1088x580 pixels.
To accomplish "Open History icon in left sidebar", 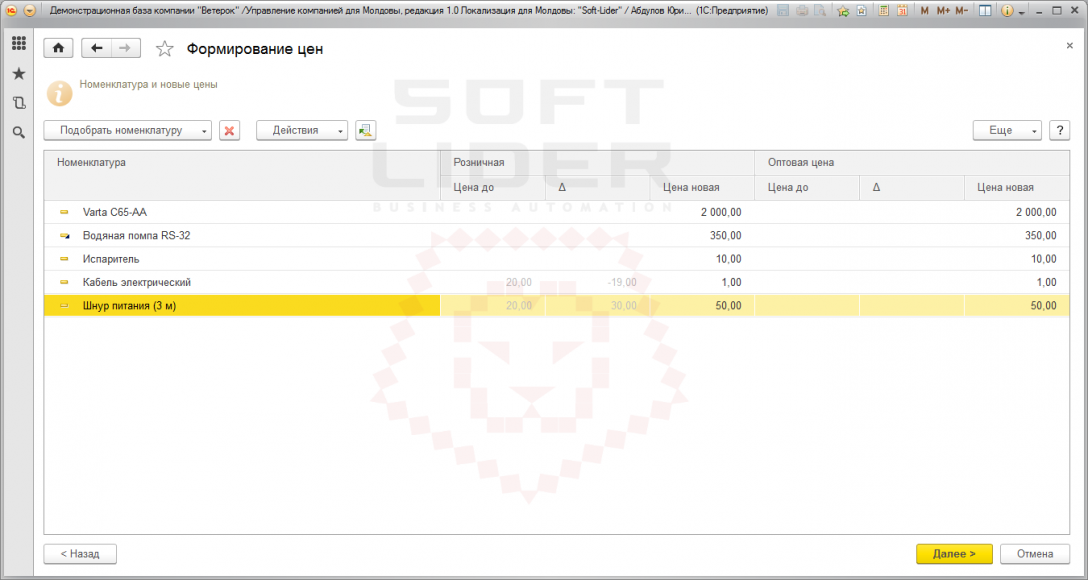I will [19, 103].
